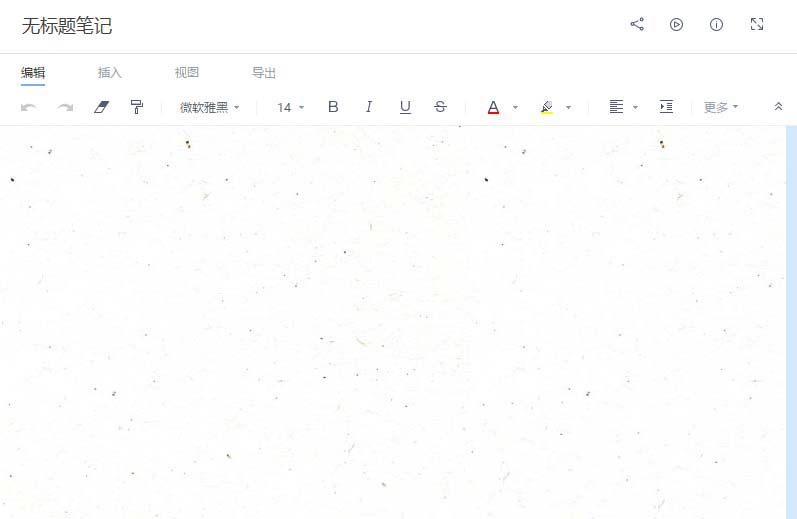The height and width of the screenshot is (519, 797).
Task: Toggle italic formatting
Action: (x=369, y=107)
